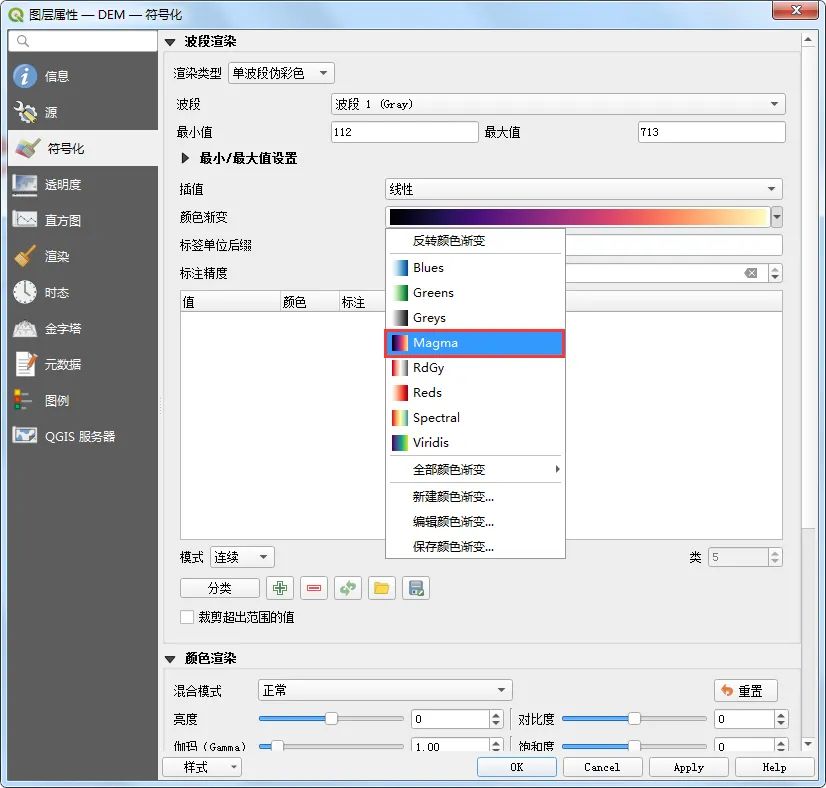Open the blend mode dropdown
The image size is (826, 788).
383,689
